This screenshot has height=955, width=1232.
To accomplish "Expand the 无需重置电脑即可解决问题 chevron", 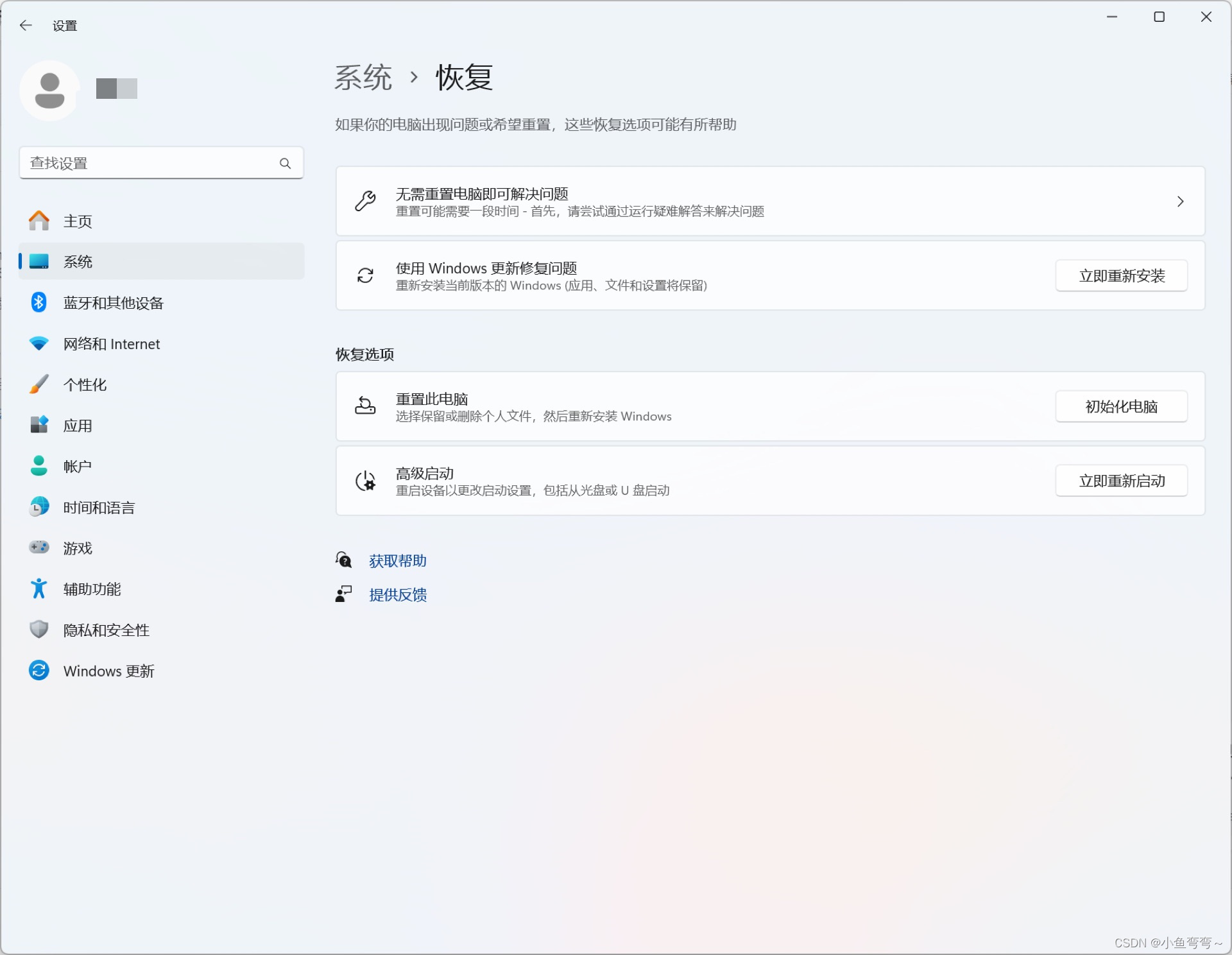I will pyautogui.click(x=1181, y=202).
